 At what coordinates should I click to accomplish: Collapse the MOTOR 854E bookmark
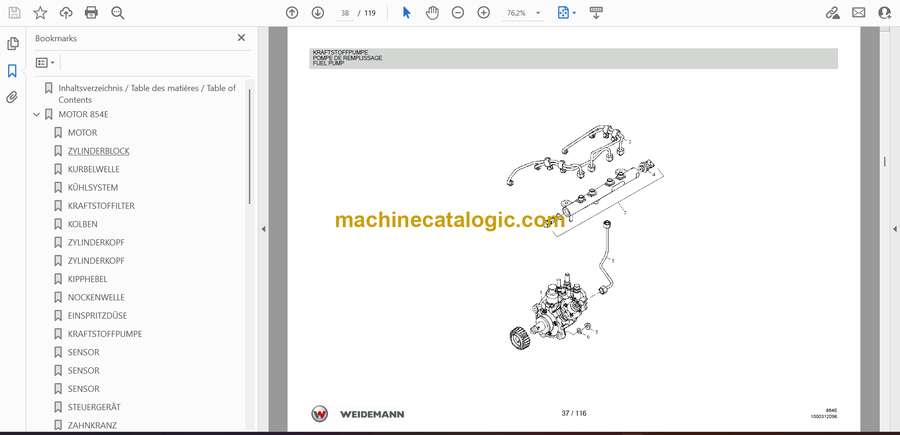37,114
